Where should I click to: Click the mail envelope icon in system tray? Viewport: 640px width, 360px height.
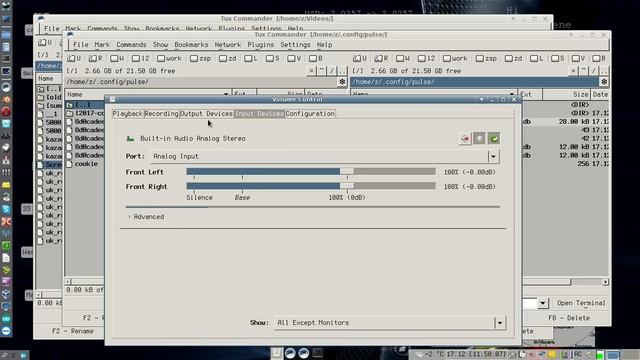point(513,354)
